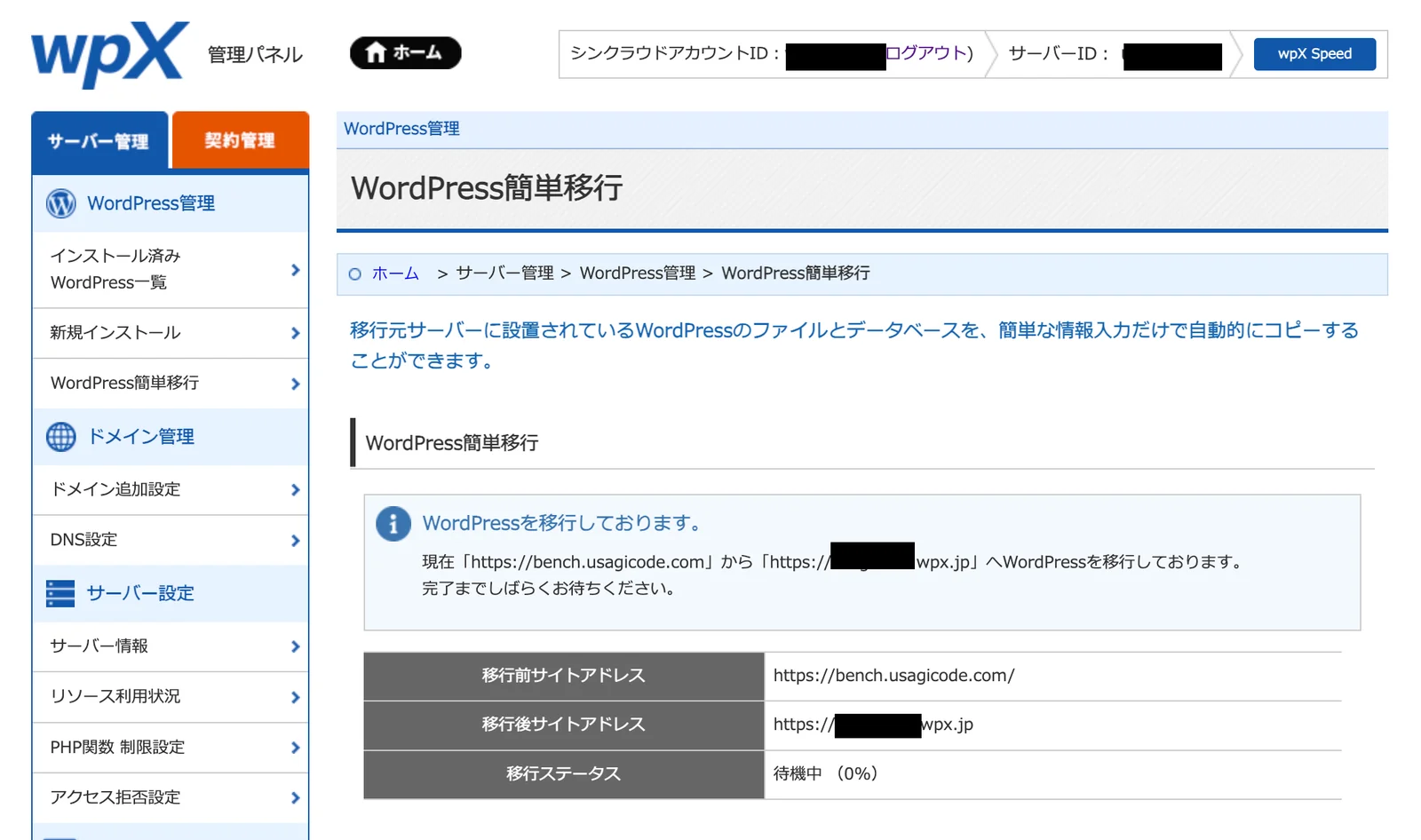Click chevron beside ドメイン追加設定

point(296,490)
